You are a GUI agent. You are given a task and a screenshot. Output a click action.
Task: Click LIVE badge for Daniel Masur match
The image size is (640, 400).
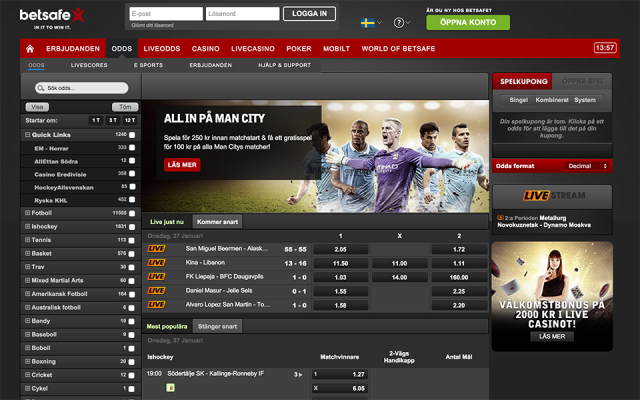(156, 291)
